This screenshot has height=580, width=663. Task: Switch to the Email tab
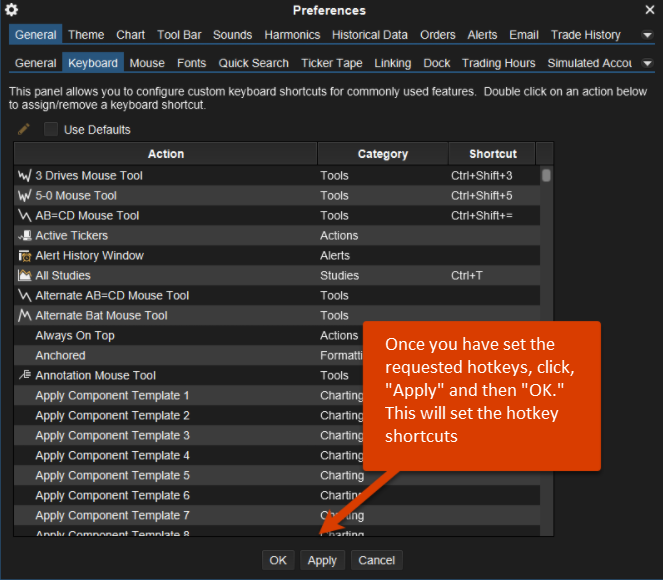point(523,35)
